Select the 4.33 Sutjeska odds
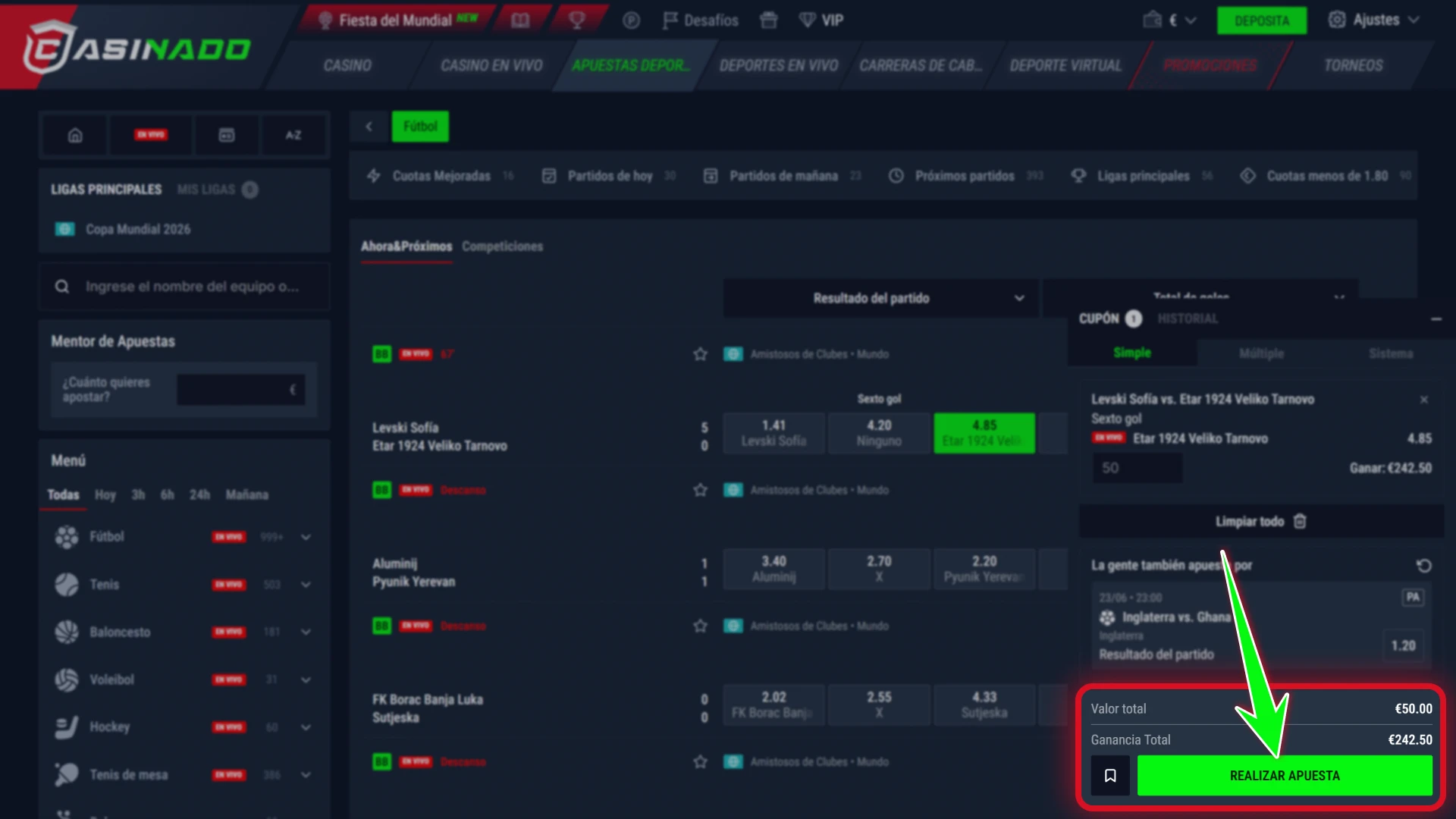This screenshot has width=1456, height=819. tap(984, 704)
